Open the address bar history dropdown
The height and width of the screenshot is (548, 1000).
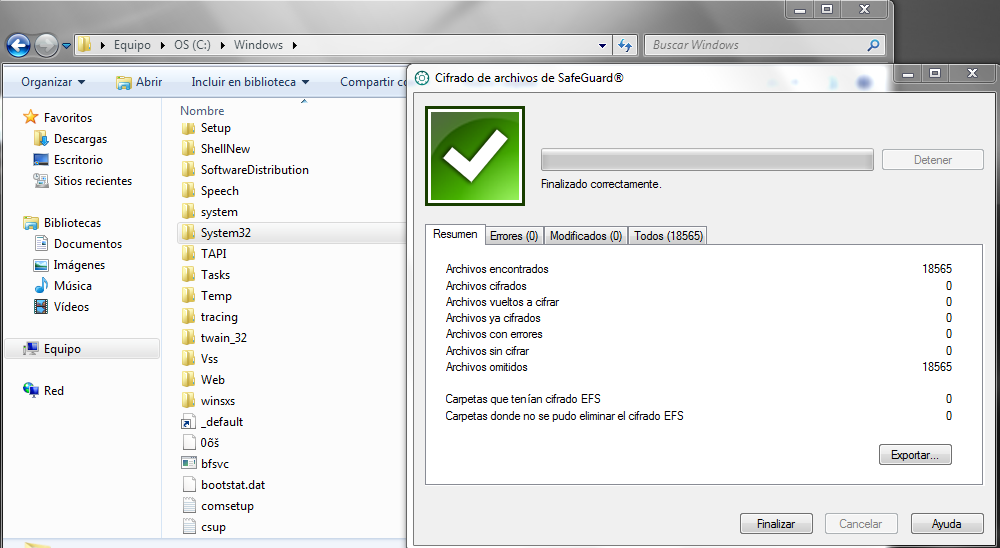point(602,45)
